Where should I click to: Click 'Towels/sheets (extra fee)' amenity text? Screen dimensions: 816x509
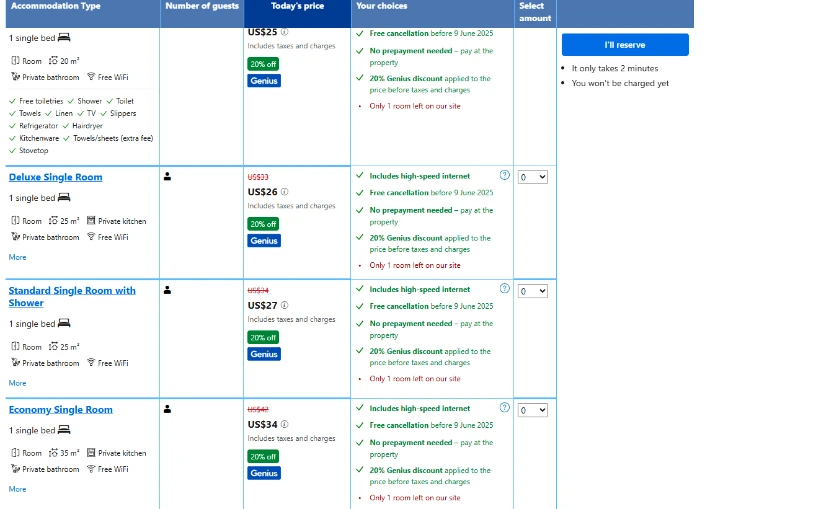tap(113, 138)
